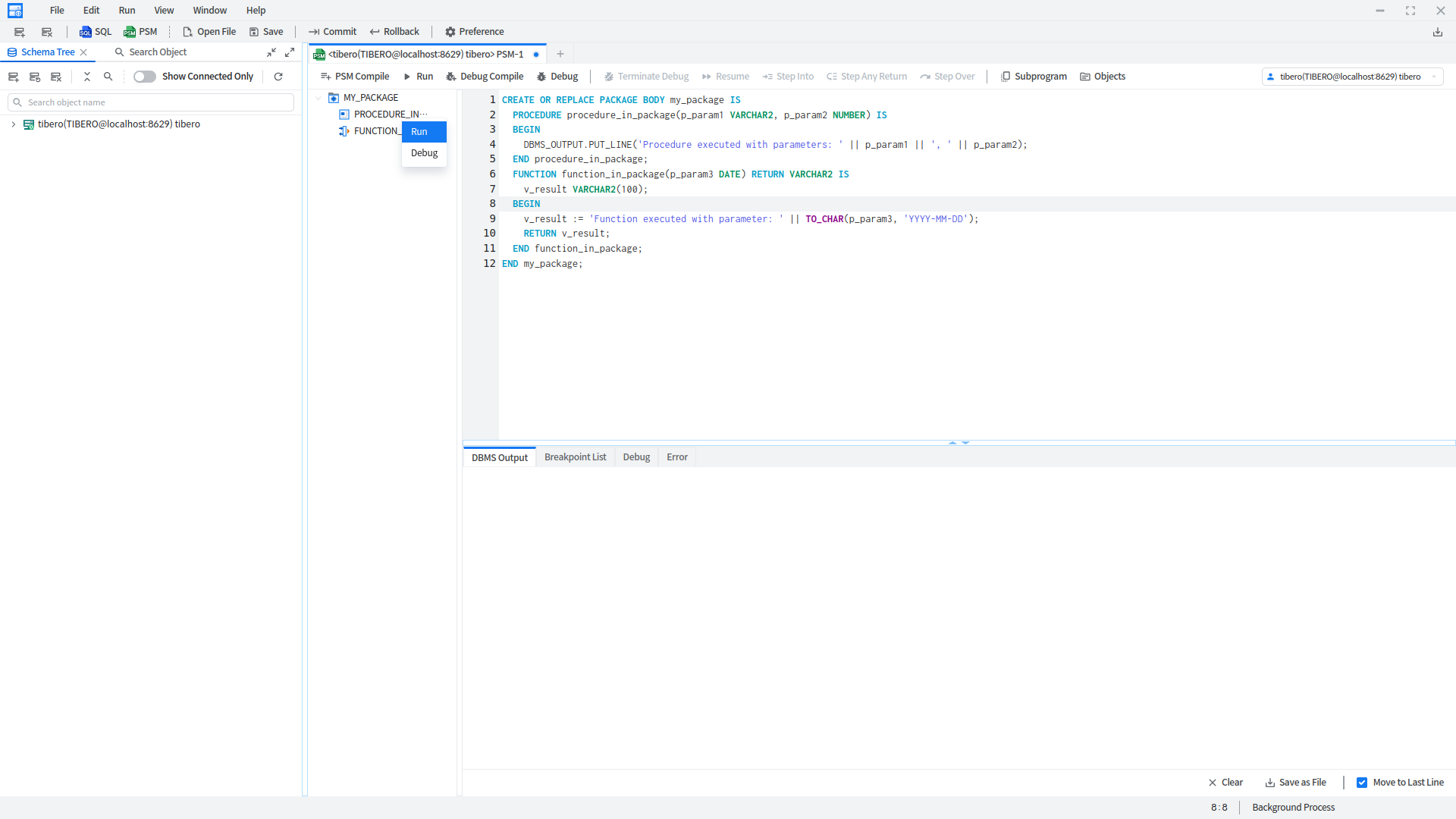Image resolution: width=1456 pixels, height=819 pixels.
Task: Click the Clear output button
Action: (x=1225, y=783)
